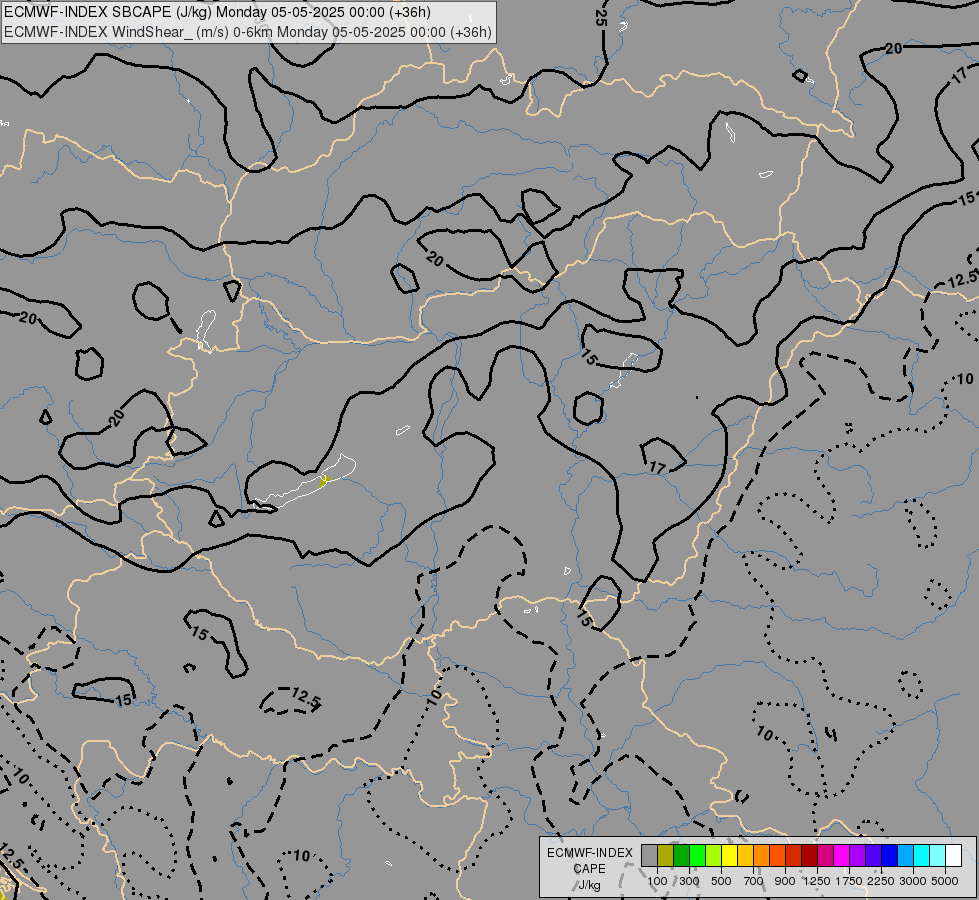Click the legend label '1250'

tap(817, 881)
